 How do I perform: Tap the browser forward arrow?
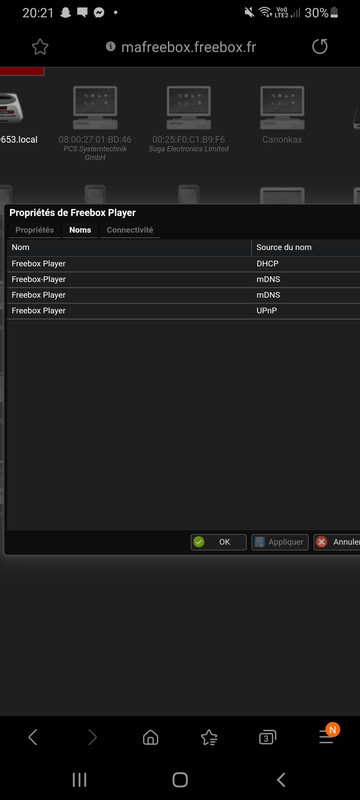[92, 737]
